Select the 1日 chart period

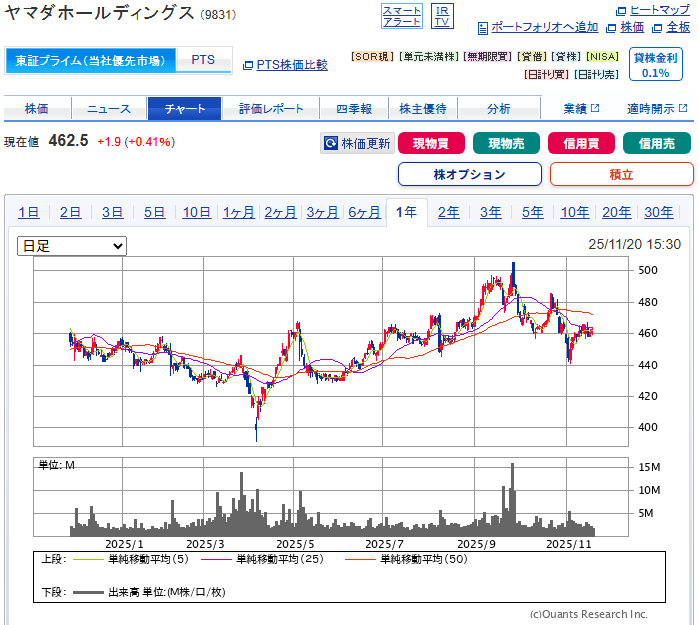(x=29, y=212)
